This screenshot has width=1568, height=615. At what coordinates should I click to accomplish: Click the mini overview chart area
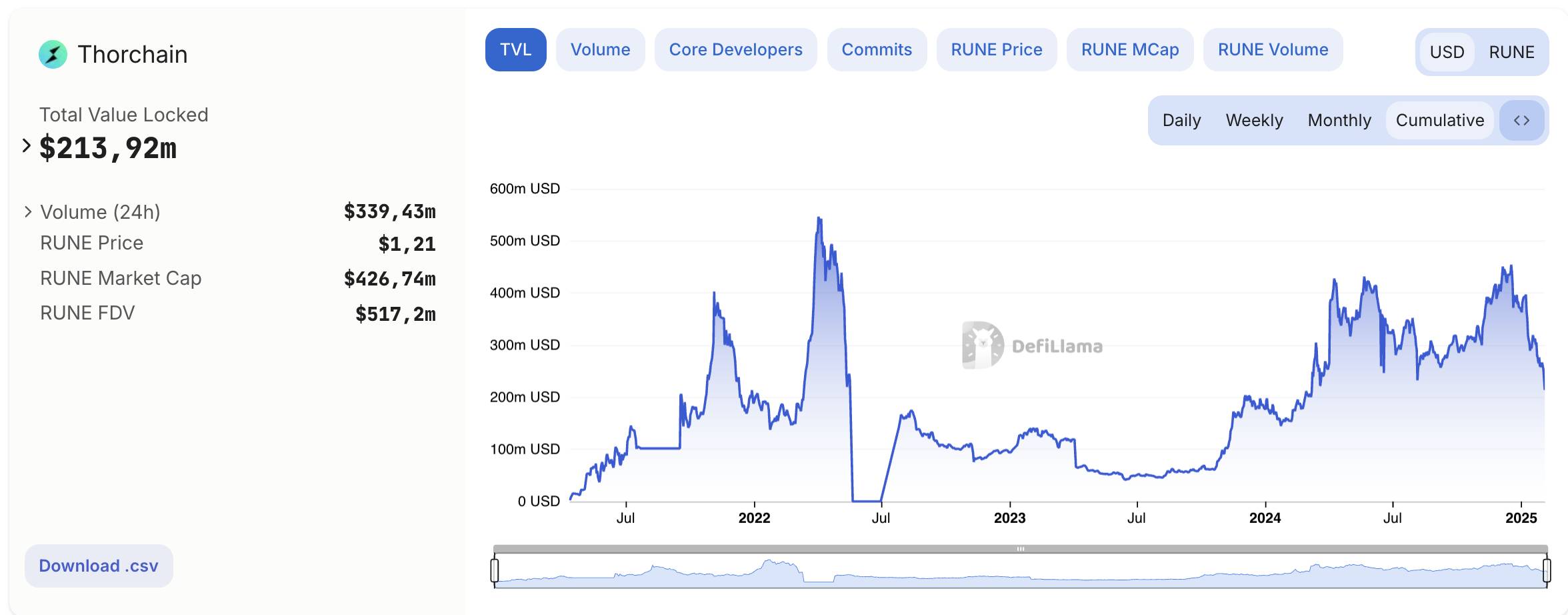pos(1021,571)
